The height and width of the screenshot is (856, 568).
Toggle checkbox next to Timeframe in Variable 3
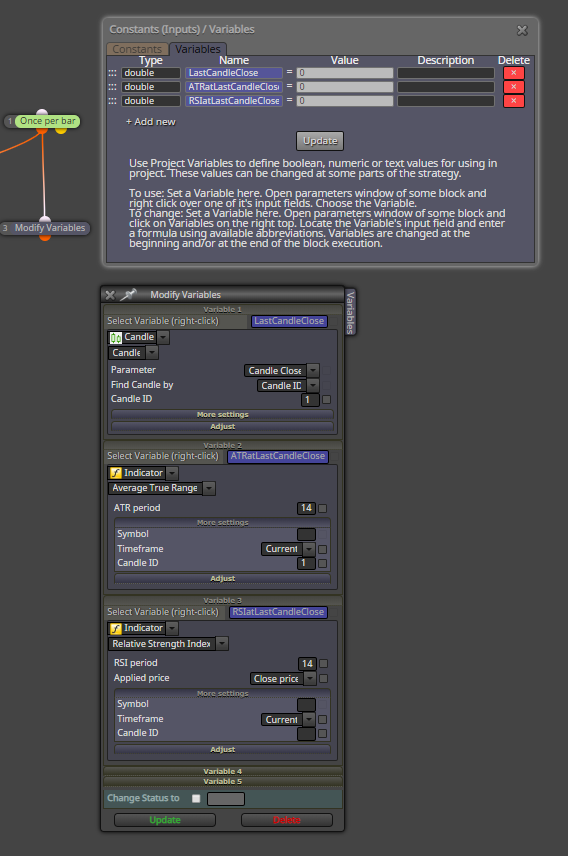point(322,720)
